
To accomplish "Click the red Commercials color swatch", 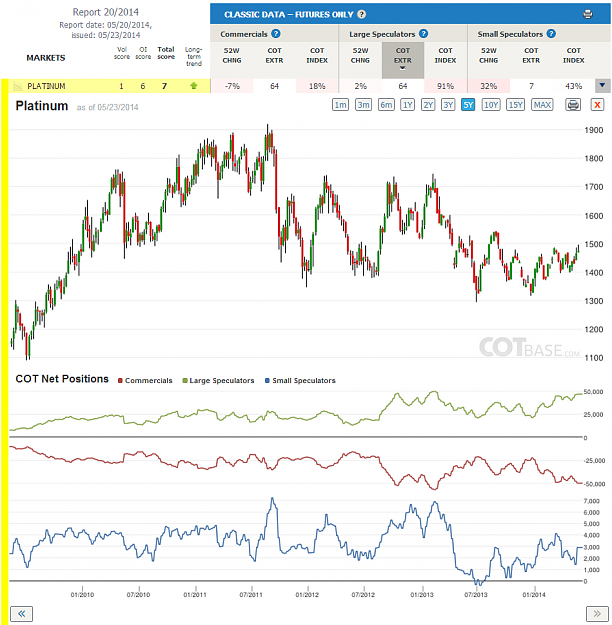I will [120, 381].
